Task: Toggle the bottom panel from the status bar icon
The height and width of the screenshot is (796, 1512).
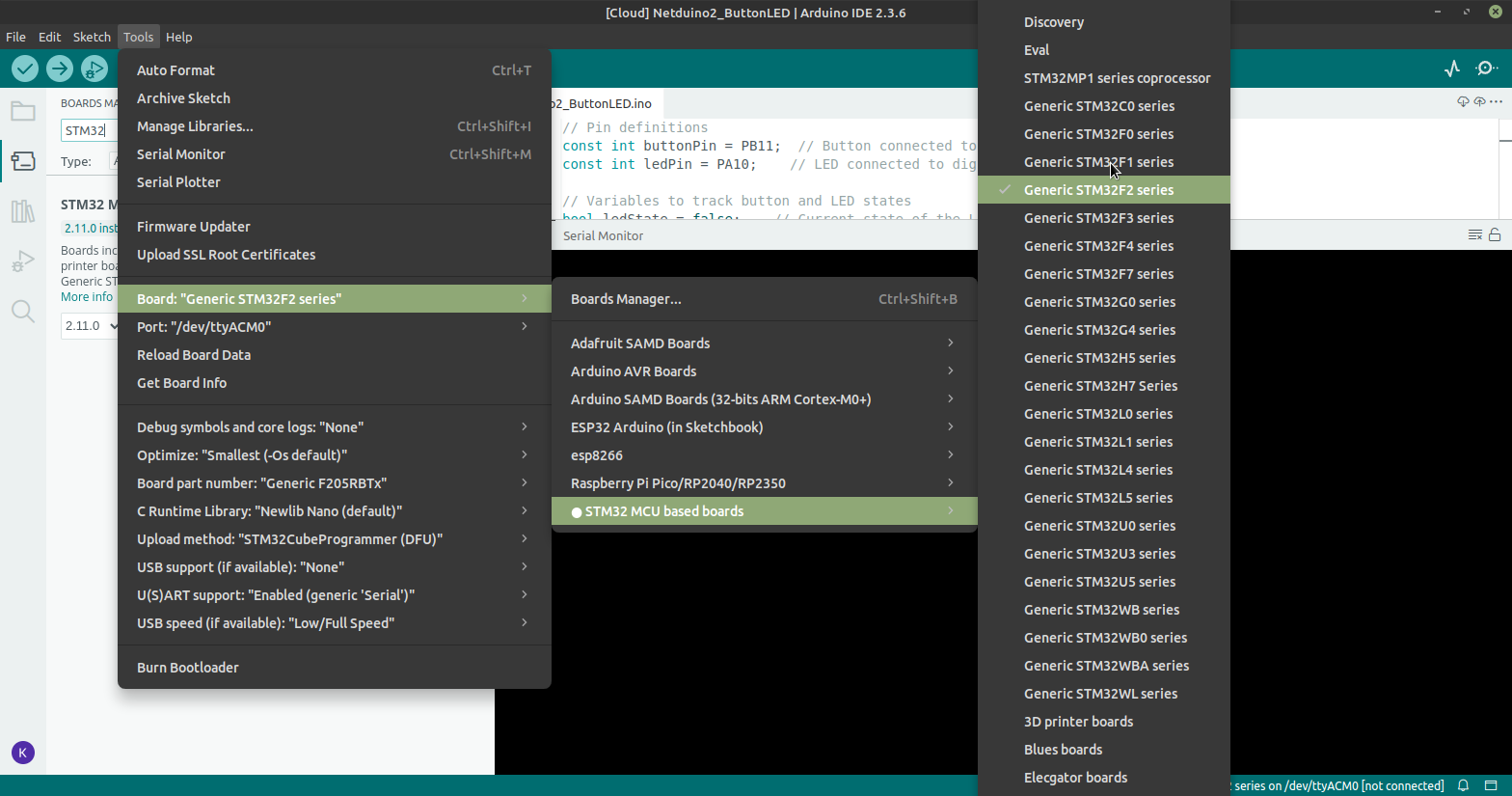Action: click(x=1491, y=785)
